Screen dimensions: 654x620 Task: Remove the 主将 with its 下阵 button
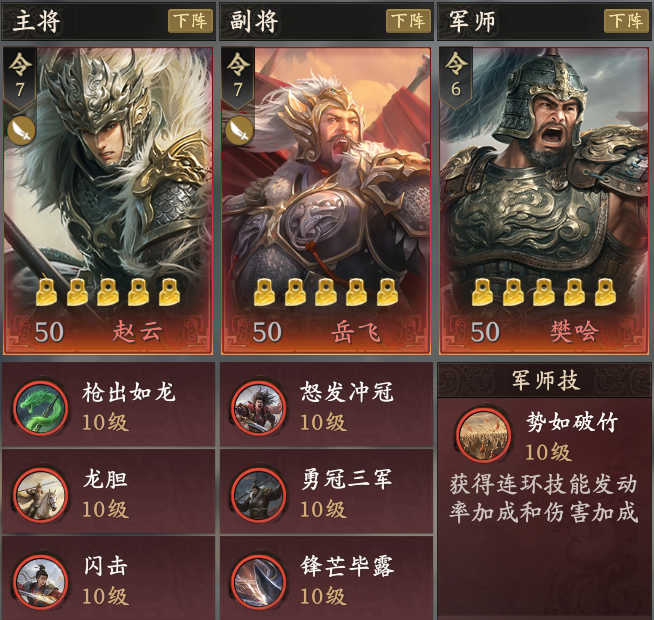[190, 21]
